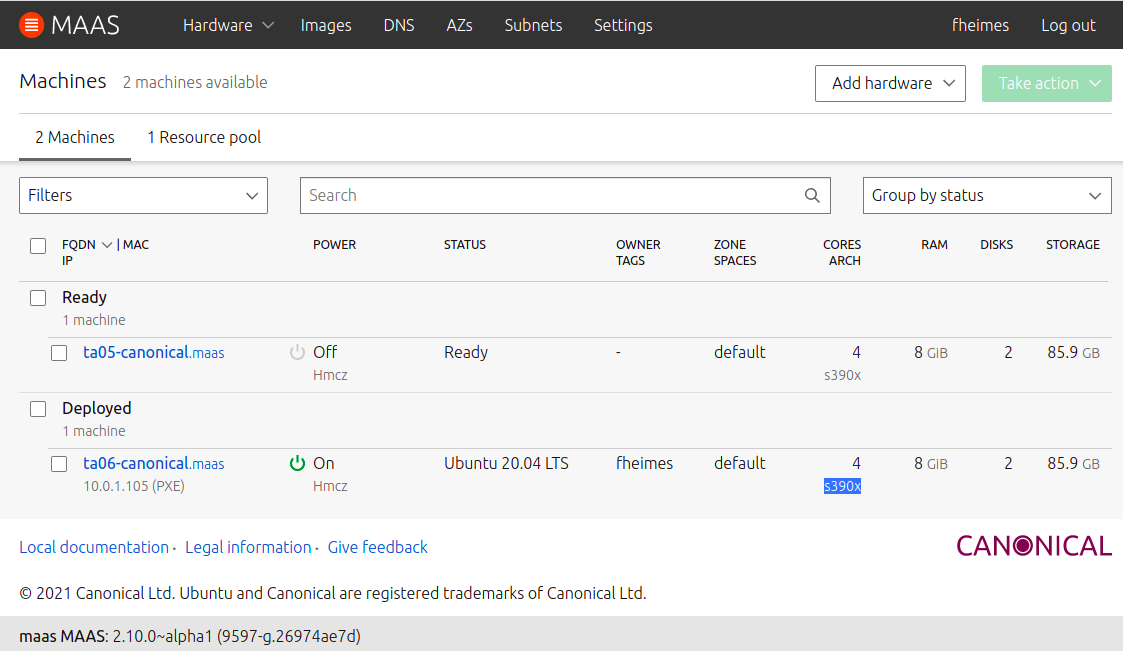The image size is (1123, 651).
Task: Sort by the STATUS column header
Action: tap(464, 245)
